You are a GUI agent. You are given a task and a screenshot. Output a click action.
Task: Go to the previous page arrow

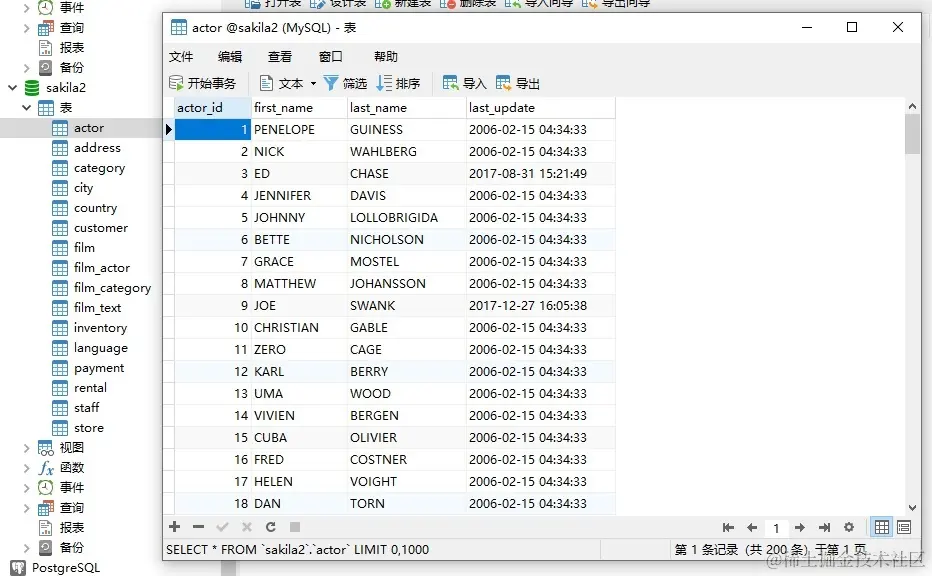pos(752,527)
